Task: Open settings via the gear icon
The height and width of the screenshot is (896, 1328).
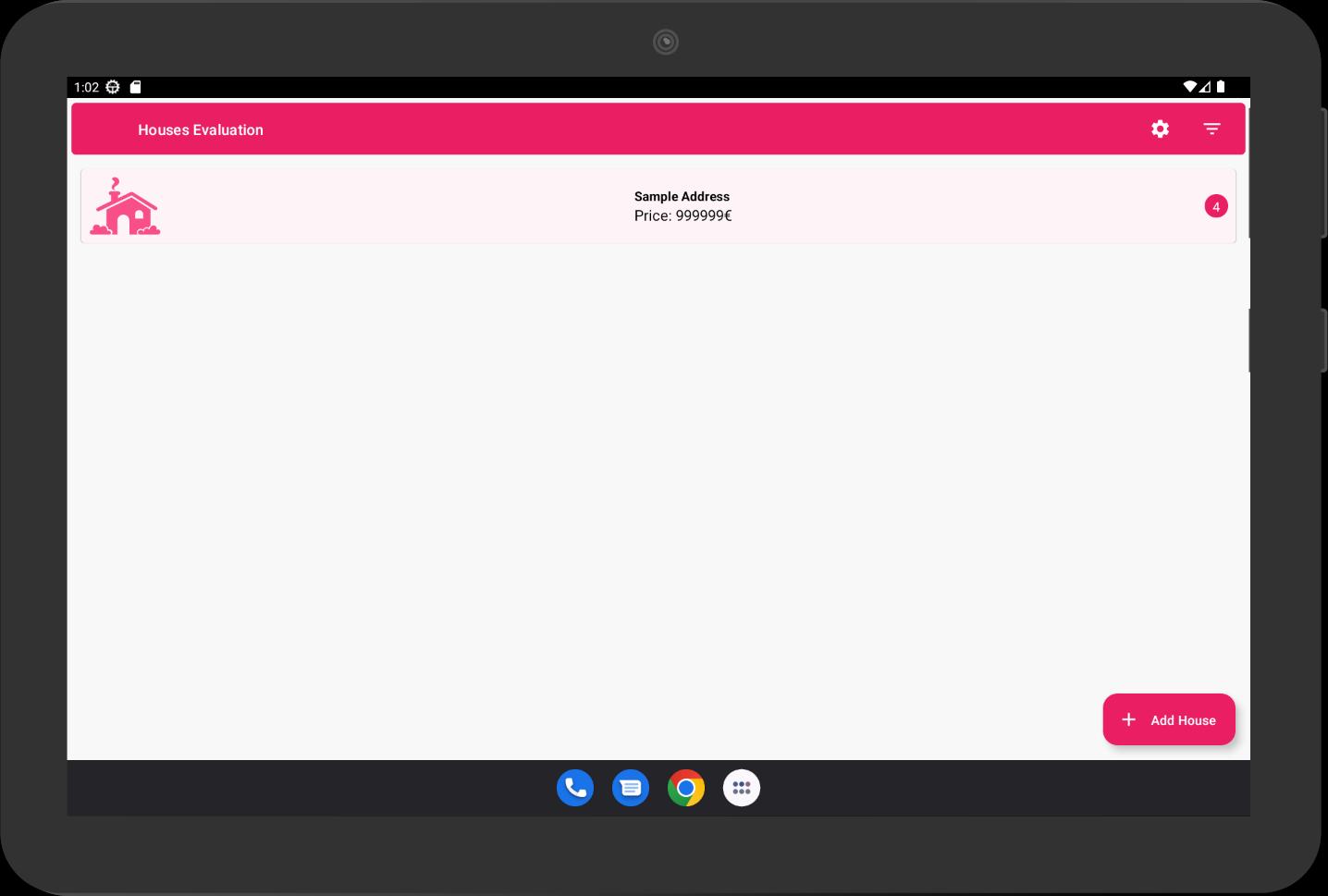Action: [1160, 129]
